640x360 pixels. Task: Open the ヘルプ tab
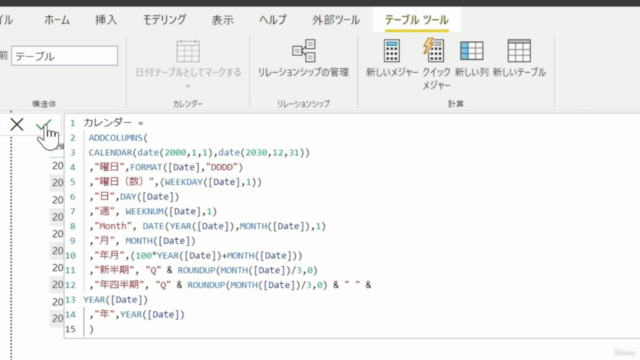tap(273, 20)
